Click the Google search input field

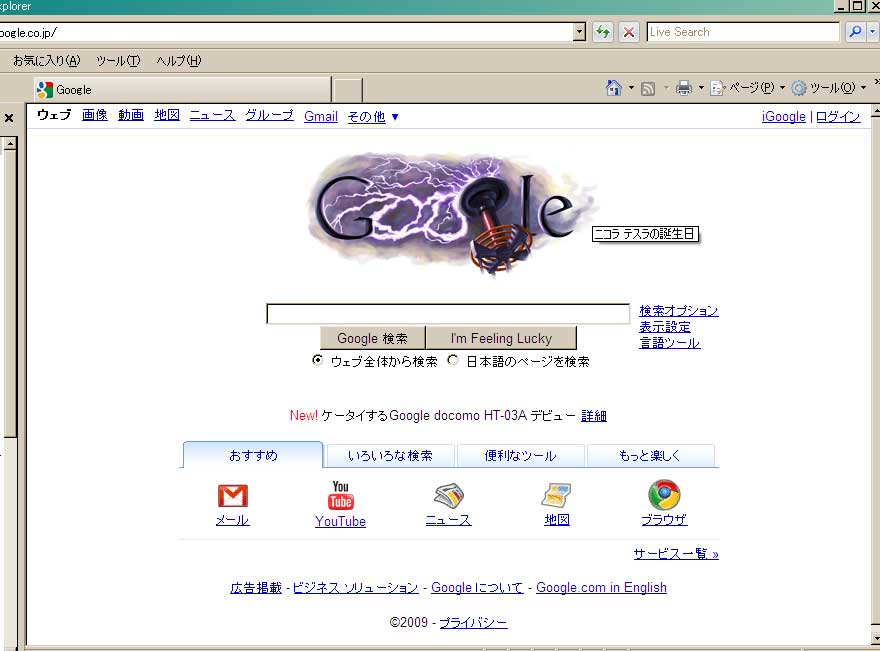click(448, 314)
